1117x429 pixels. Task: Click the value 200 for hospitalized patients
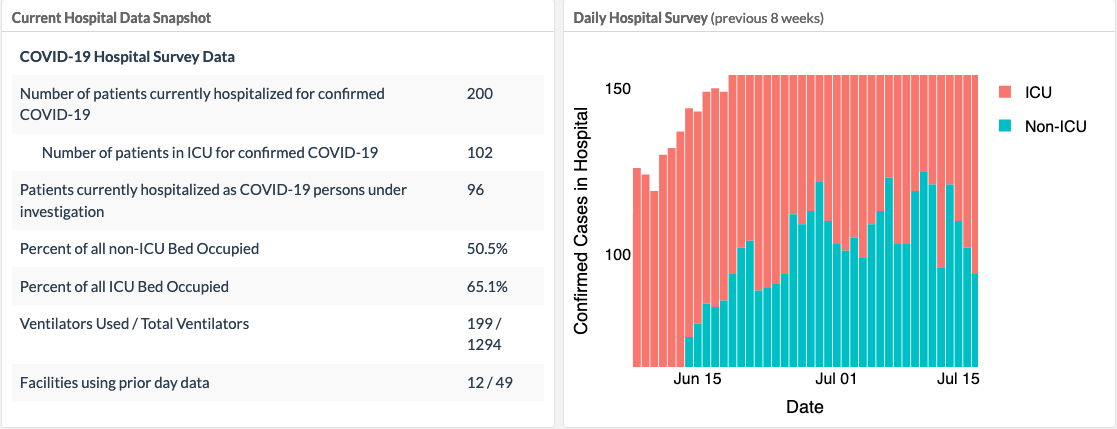[480, 93]
